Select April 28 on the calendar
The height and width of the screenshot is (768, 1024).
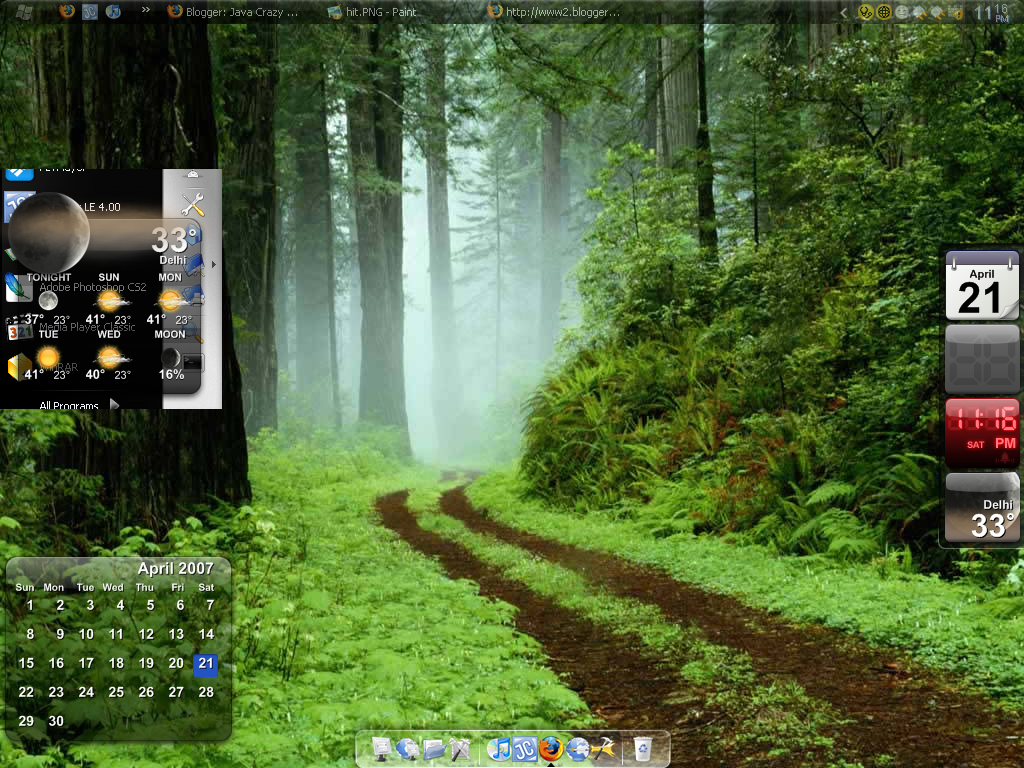click(206, 692)
